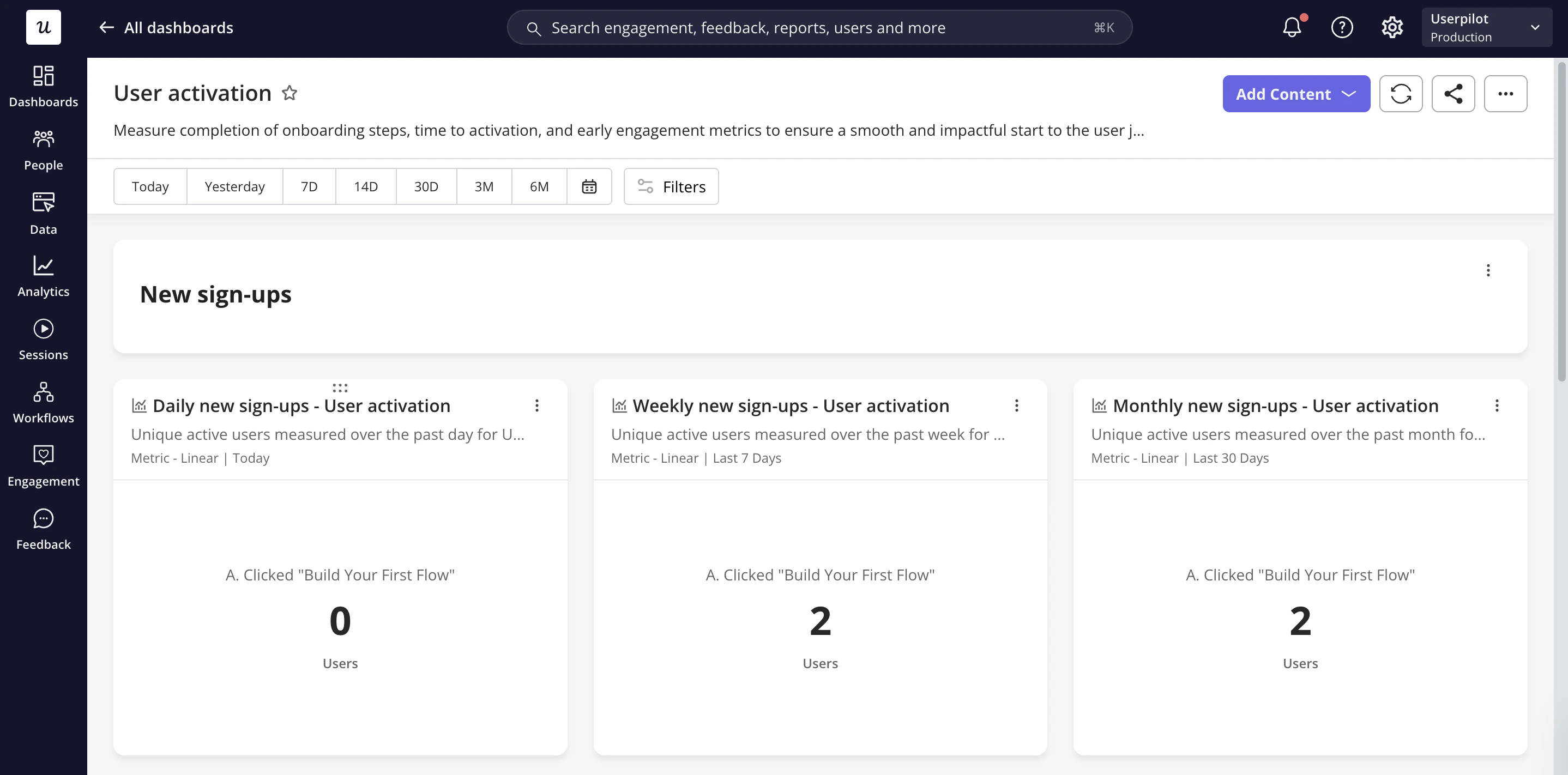The height and width of the screenshot is (775, 1568).
Task: Click the Daily new sign-ups chart icon
Action: tap(139, 405)
